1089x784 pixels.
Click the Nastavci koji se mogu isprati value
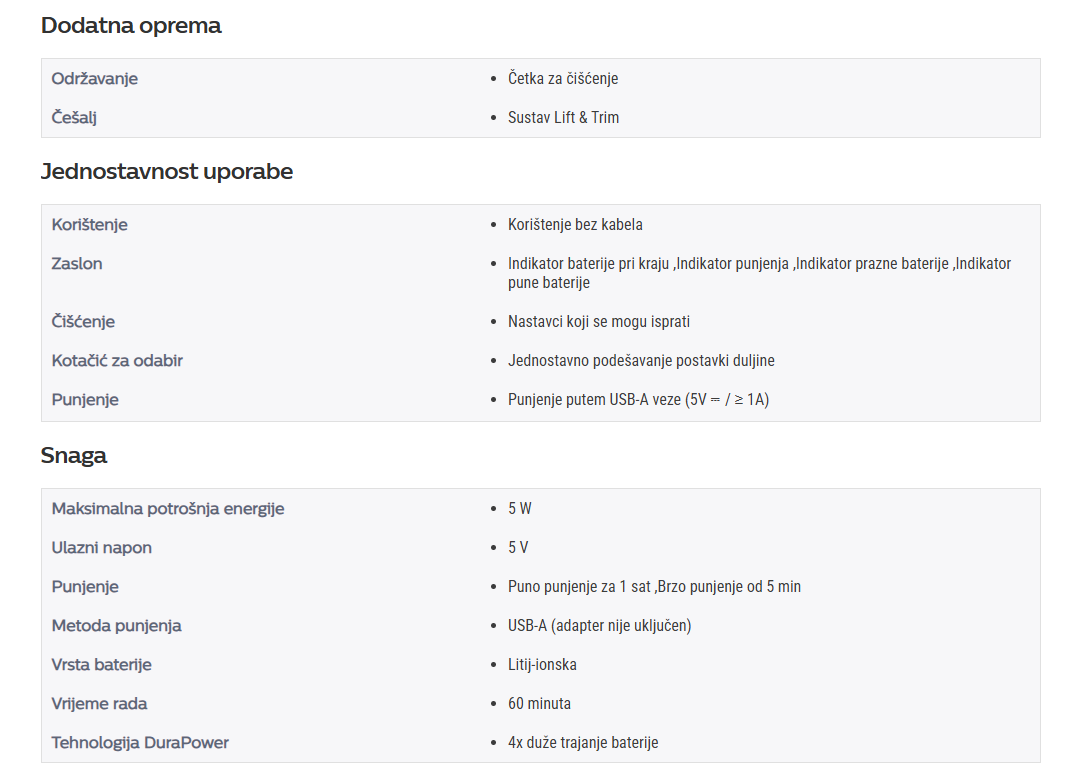[x=599, y=322]
